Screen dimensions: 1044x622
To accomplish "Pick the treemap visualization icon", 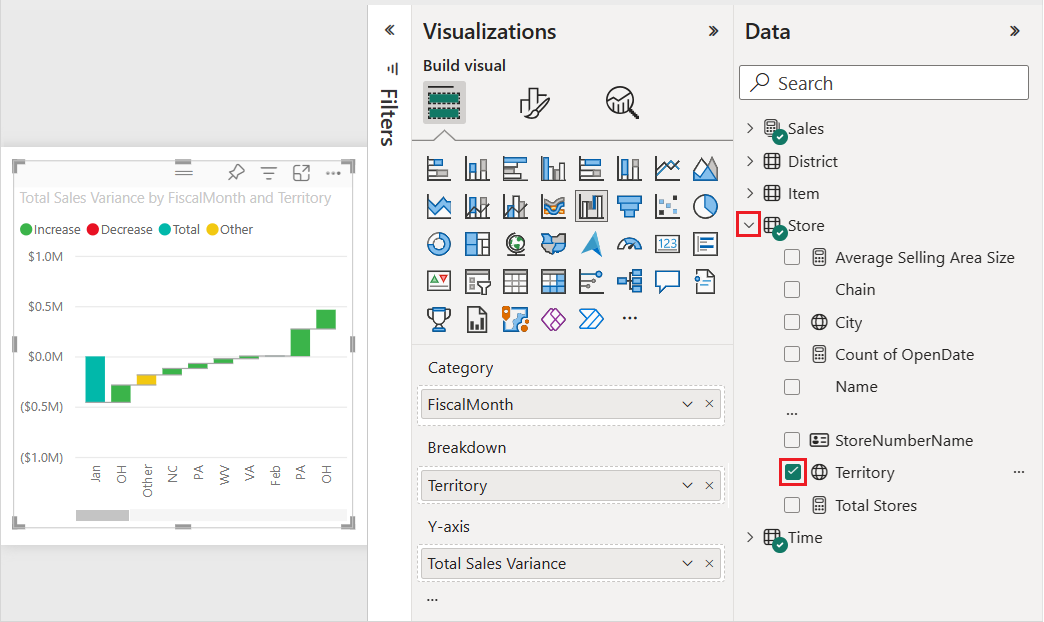I will pyautogui.click(x=477, y=243).
